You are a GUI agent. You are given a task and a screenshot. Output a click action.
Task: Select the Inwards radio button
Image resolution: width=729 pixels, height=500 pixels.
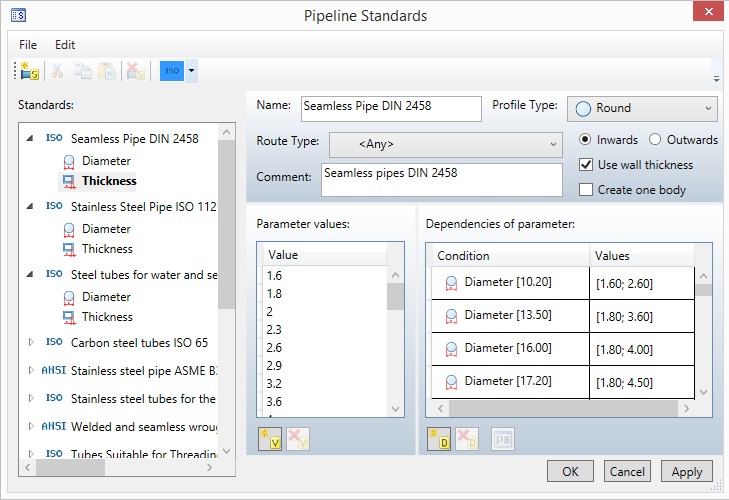click(x=585, y=140)
